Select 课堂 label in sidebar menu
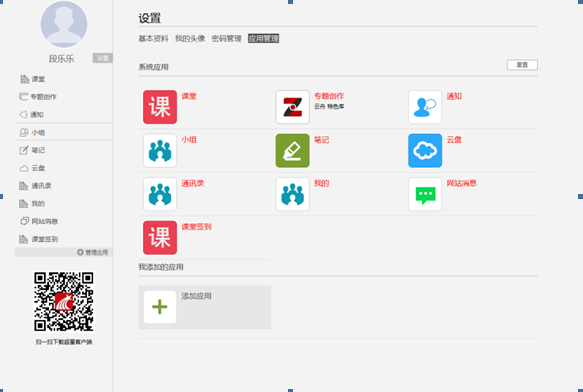The width and height of the screenshot is (583, 392). pos(38,79)
